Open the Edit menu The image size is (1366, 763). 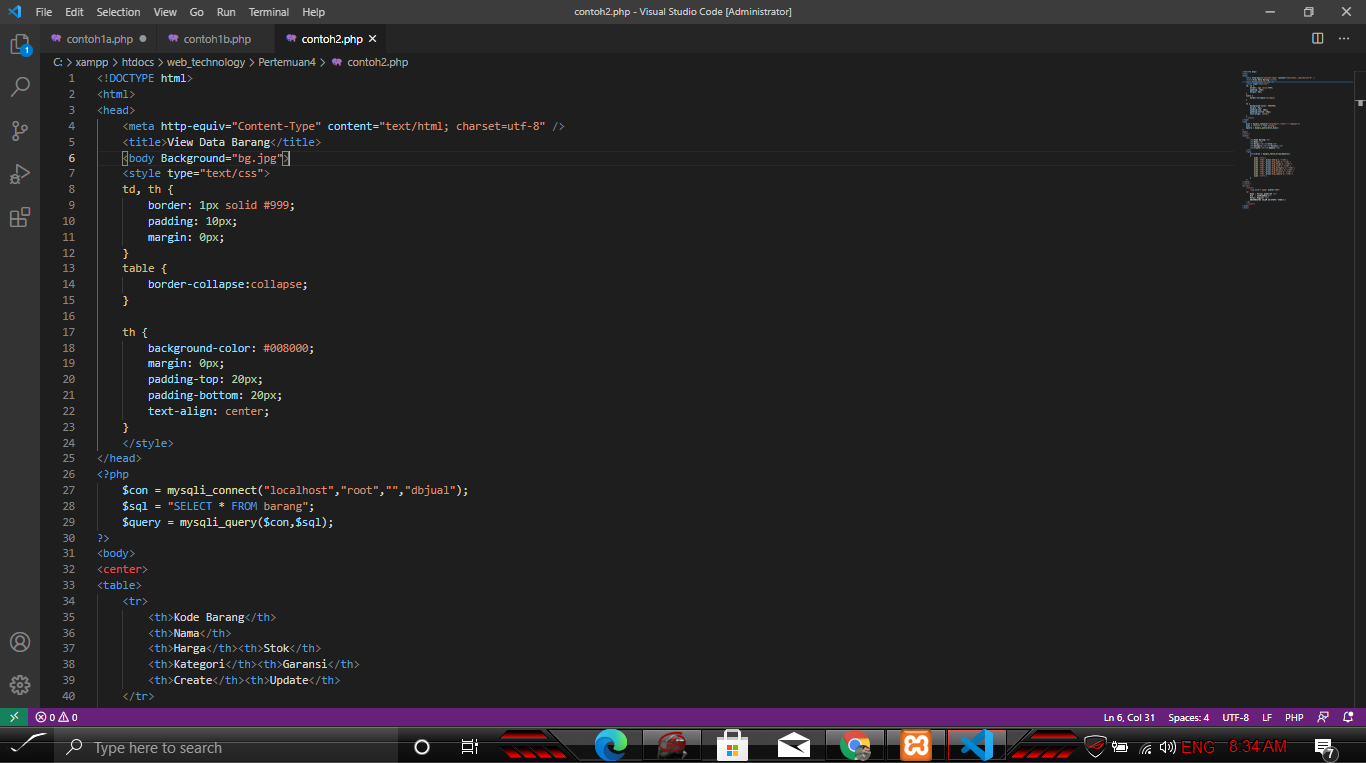click(x=74, y=12)
